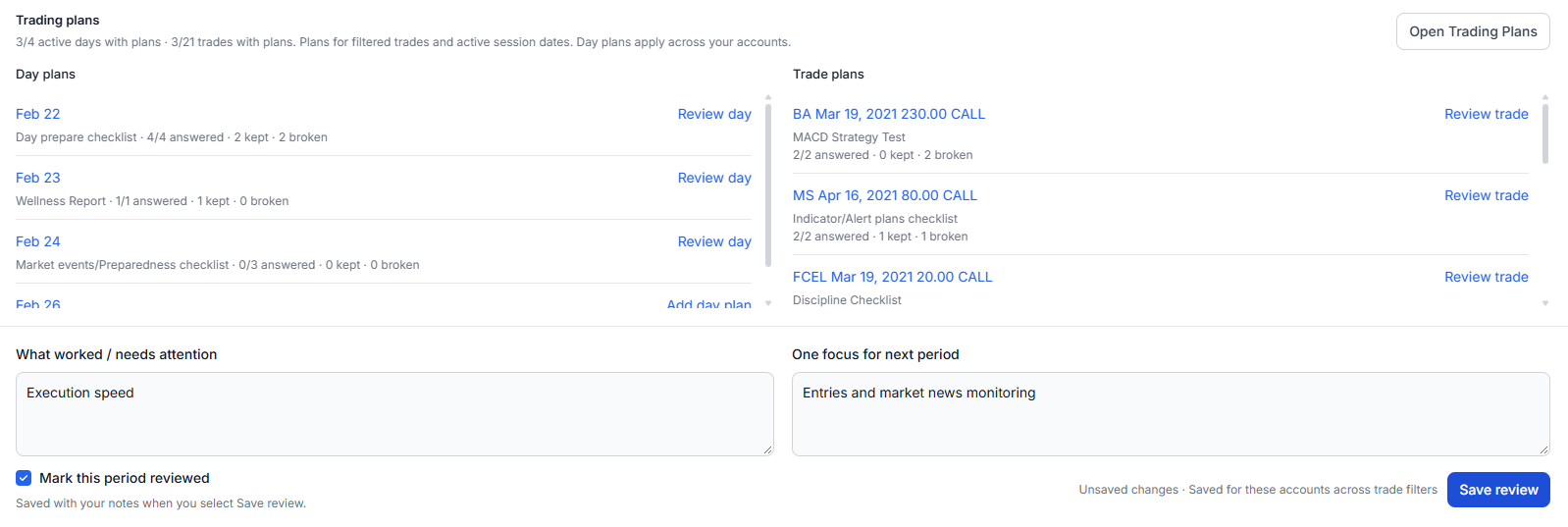Click Day plans scroll-down arrow
1568x527 pixels.
768,303
